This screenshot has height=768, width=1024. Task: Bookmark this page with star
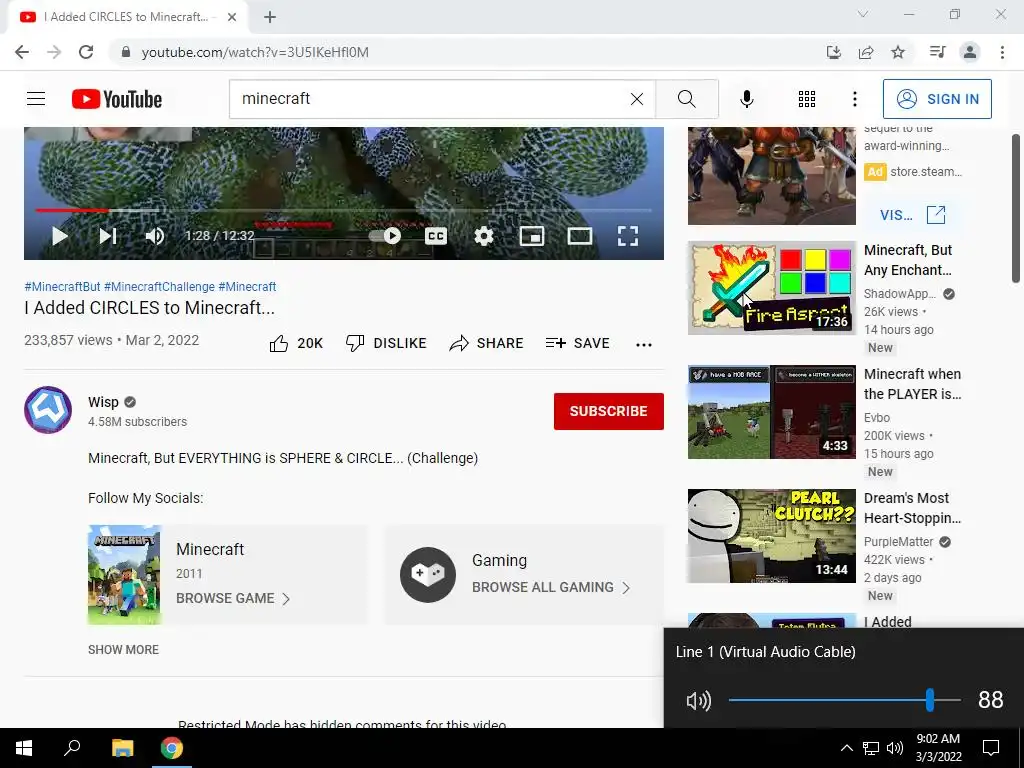(898, 52)
